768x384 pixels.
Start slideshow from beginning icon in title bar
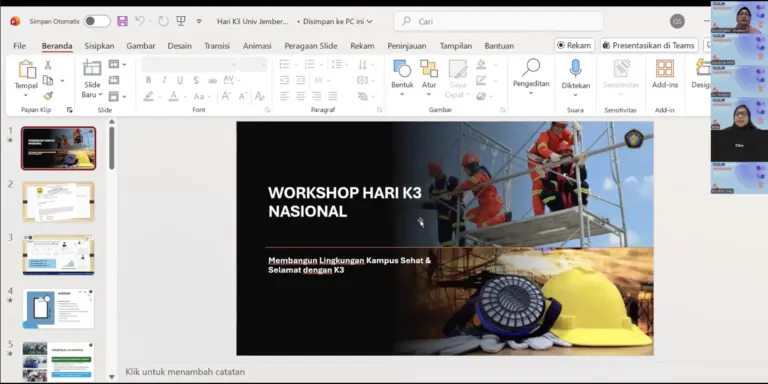[181, 21]
